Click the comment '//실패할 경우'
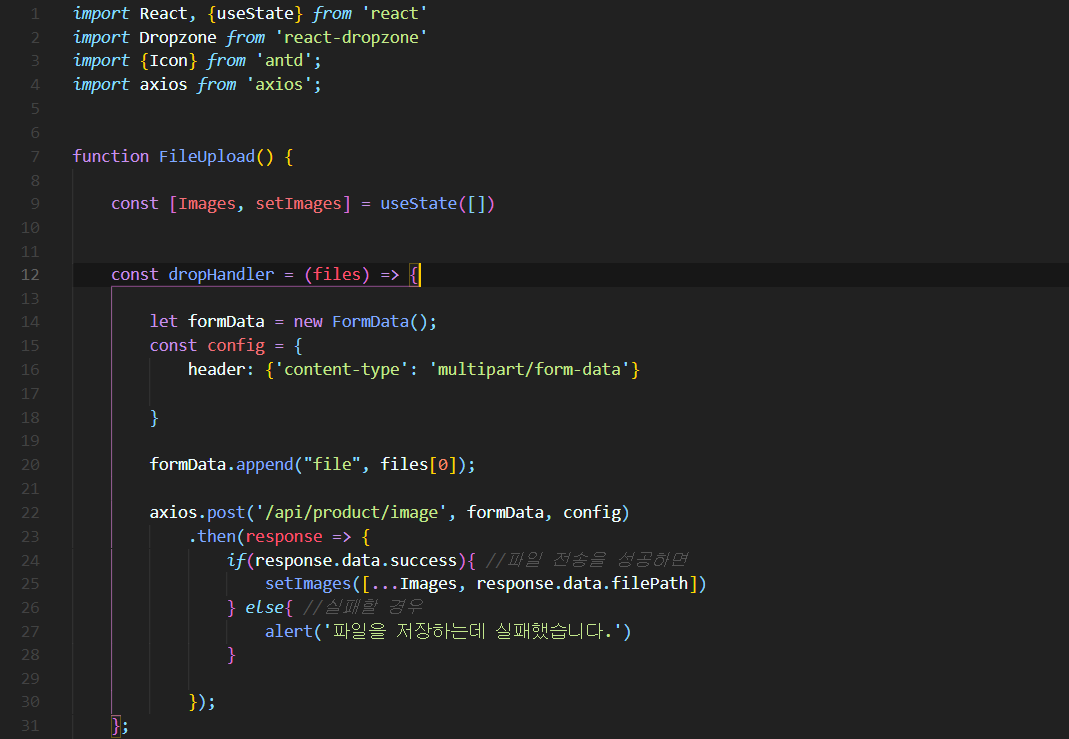 tap(363, 607)
